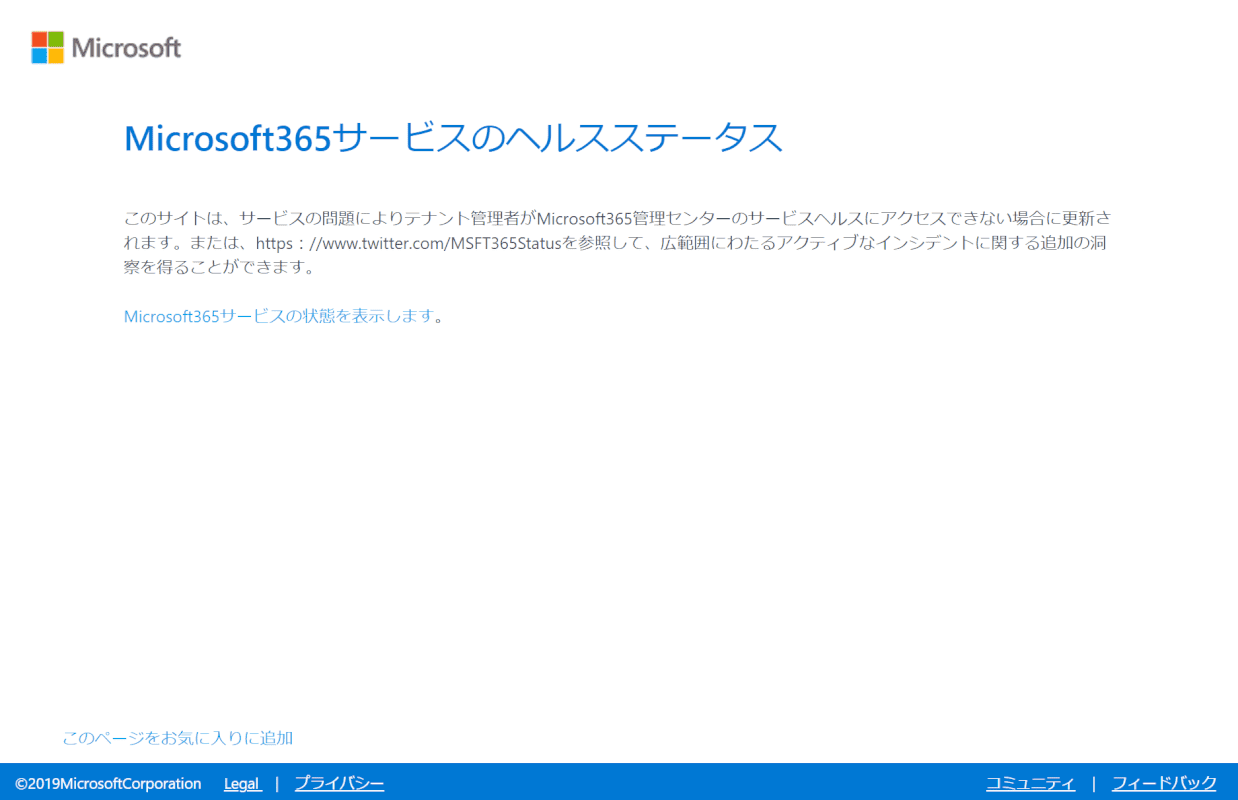Viewport: 1238px width, 800px height.
Task: Click the ©2019MicrosoftCorporation footer text
Action: pos(108,783)
